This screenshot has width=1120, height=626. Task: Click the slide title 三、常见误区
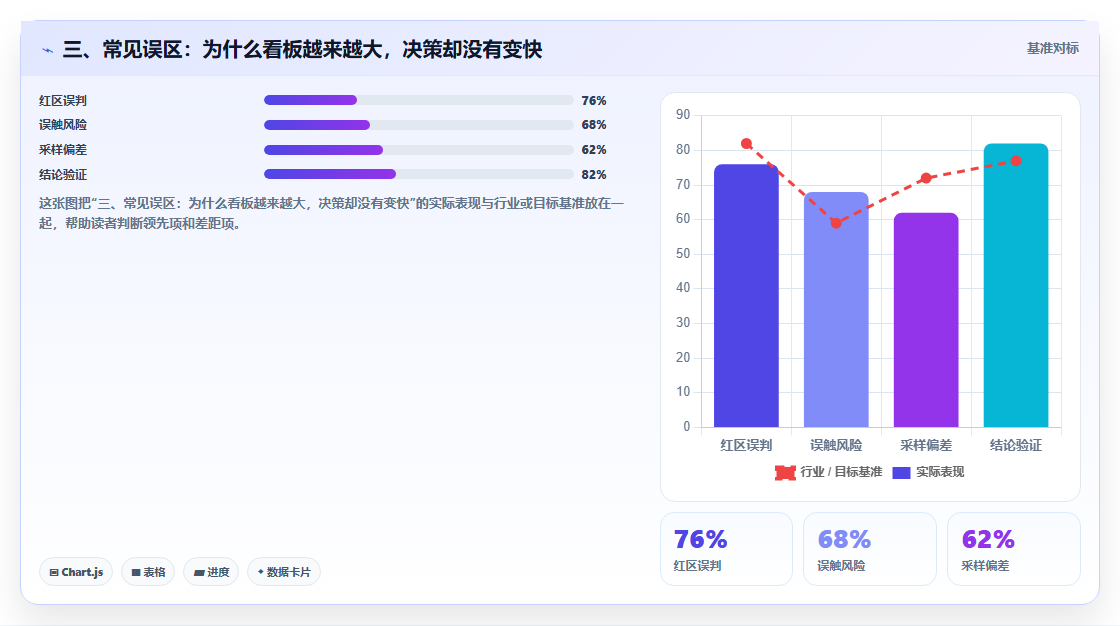click(x=302, y=49)
